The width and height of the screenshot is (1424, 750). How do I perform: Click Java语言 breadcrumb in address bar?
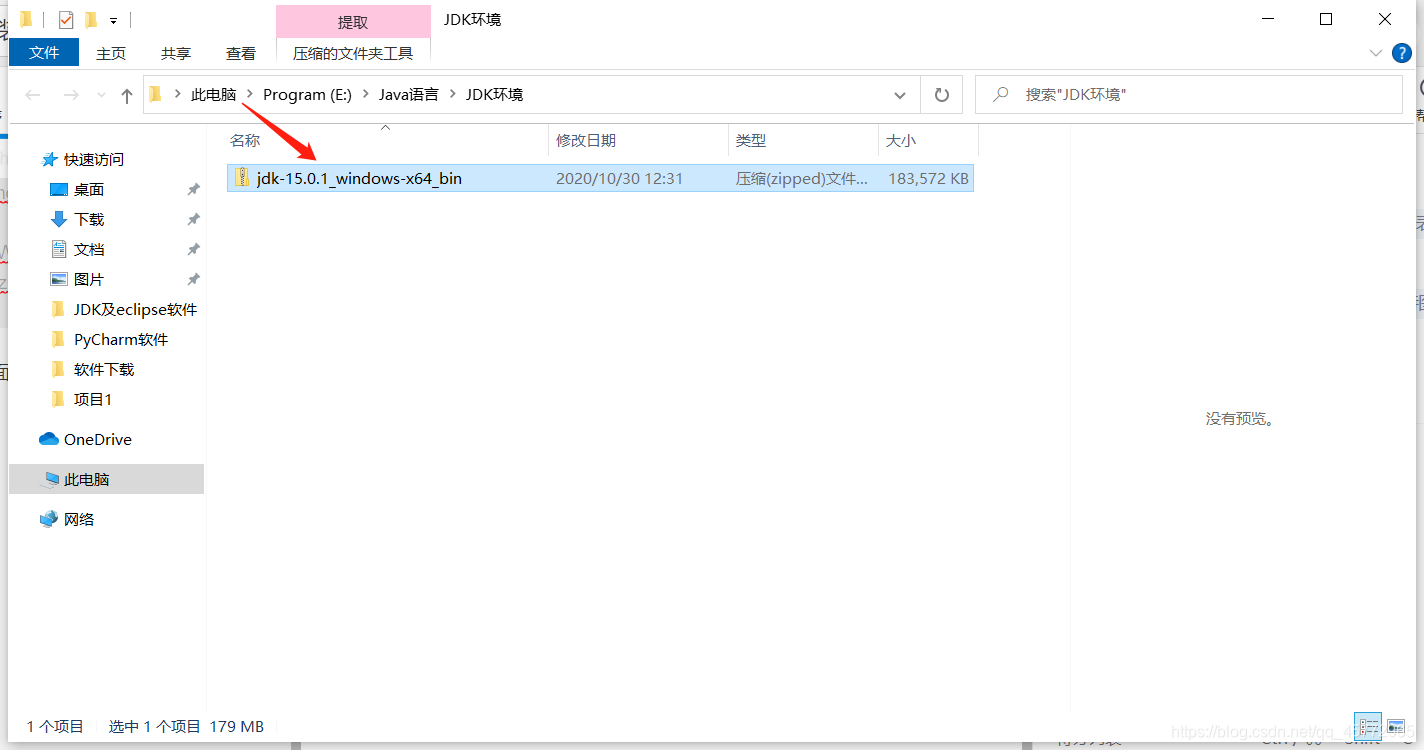point(408,95)
